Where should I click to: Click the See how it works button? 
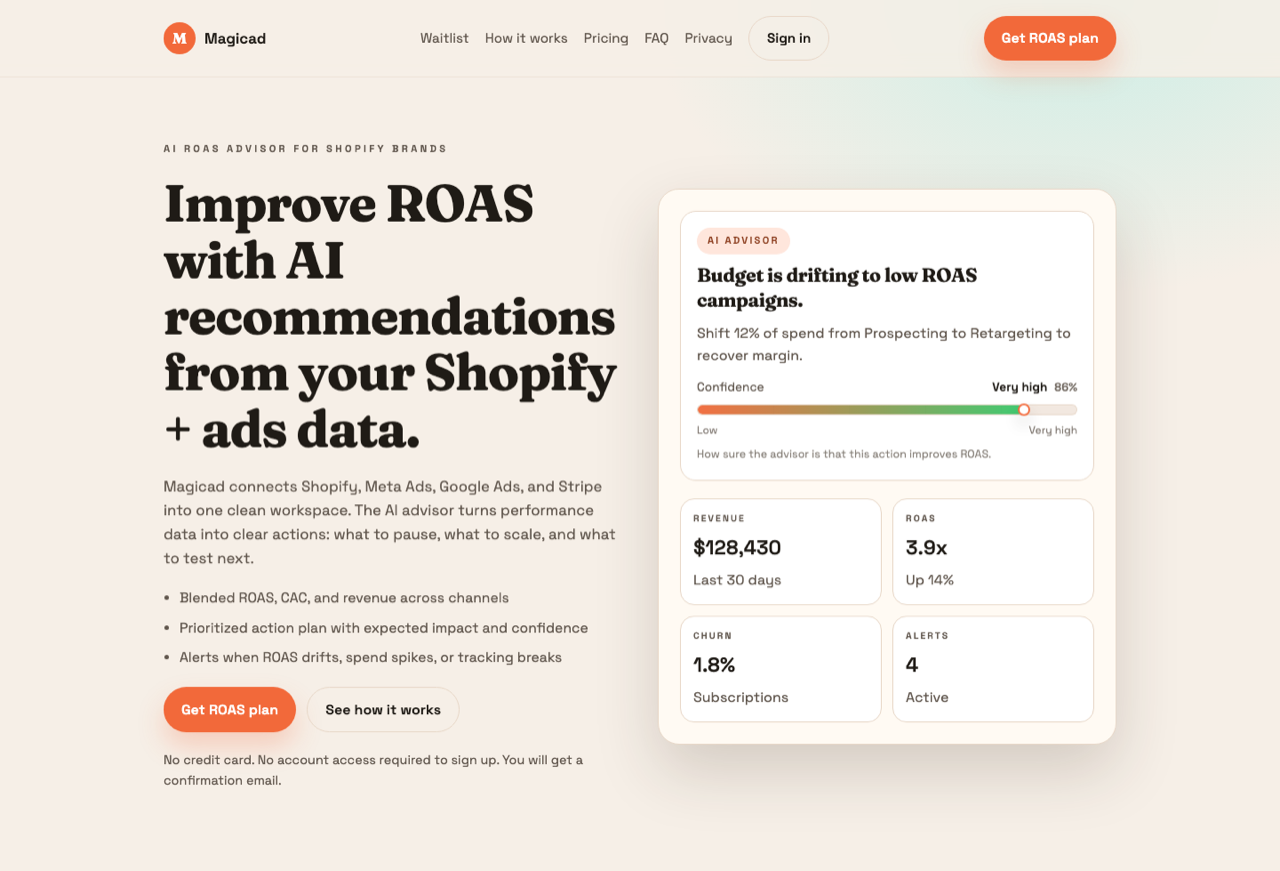pos(382,709)
